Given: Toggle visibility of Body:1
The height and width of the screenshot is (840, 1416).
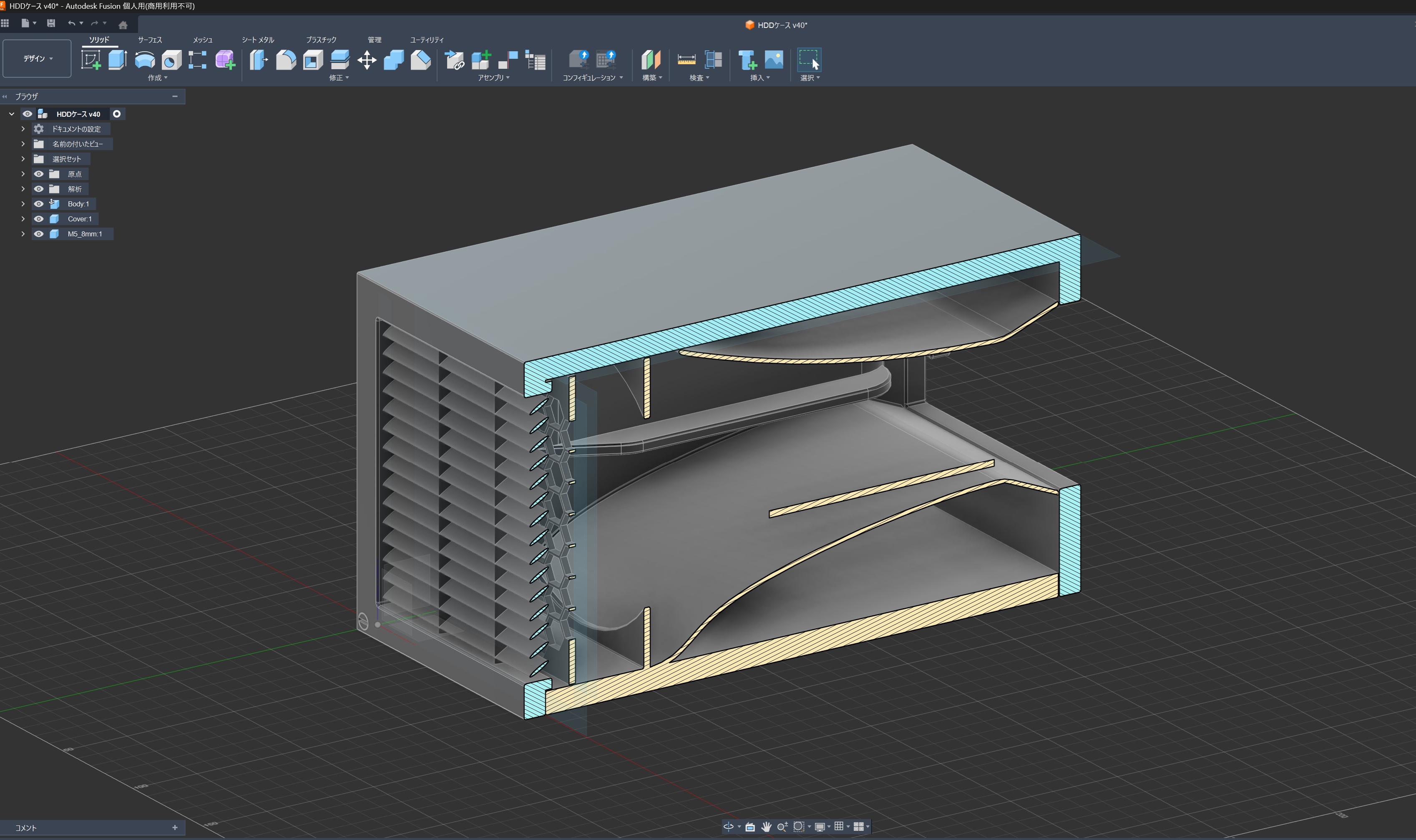Looking at the screenshot, I should 38,204.
